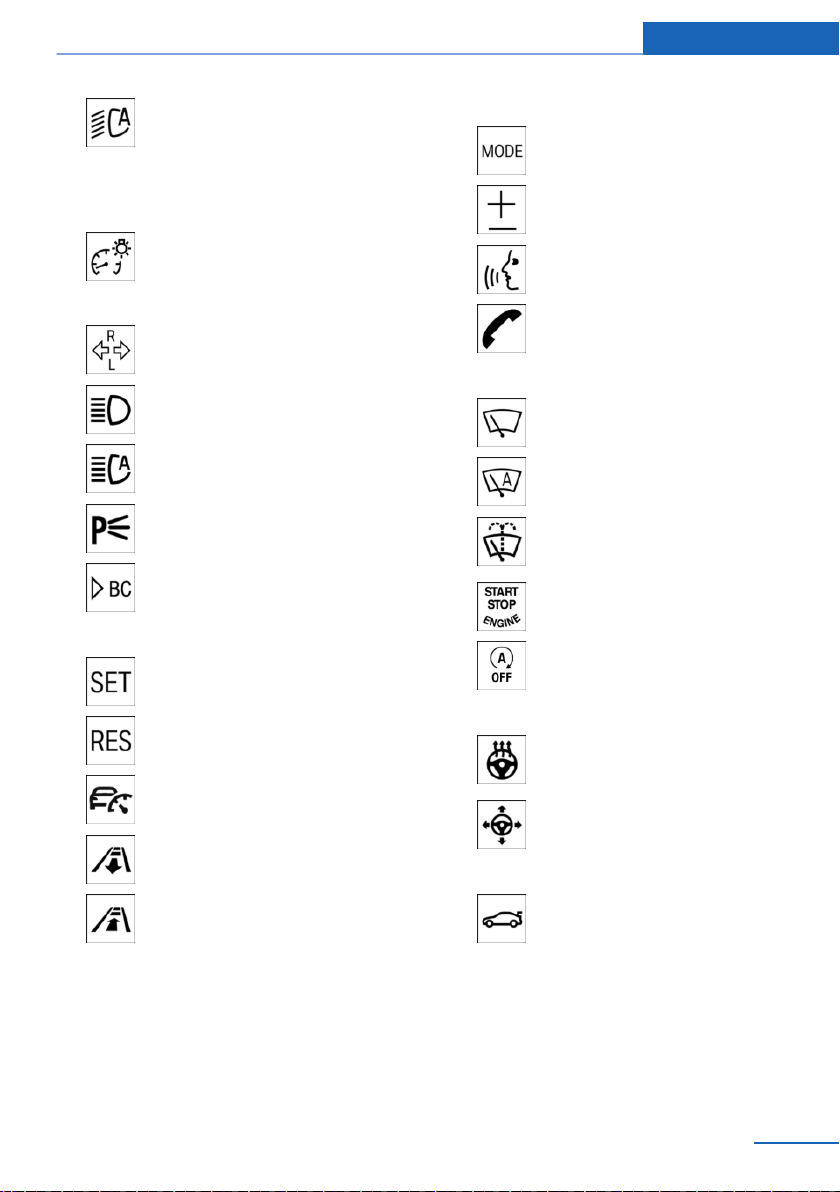Click the BC onboard computer icon
This screenshot has height=1192, width=840.
110,588
